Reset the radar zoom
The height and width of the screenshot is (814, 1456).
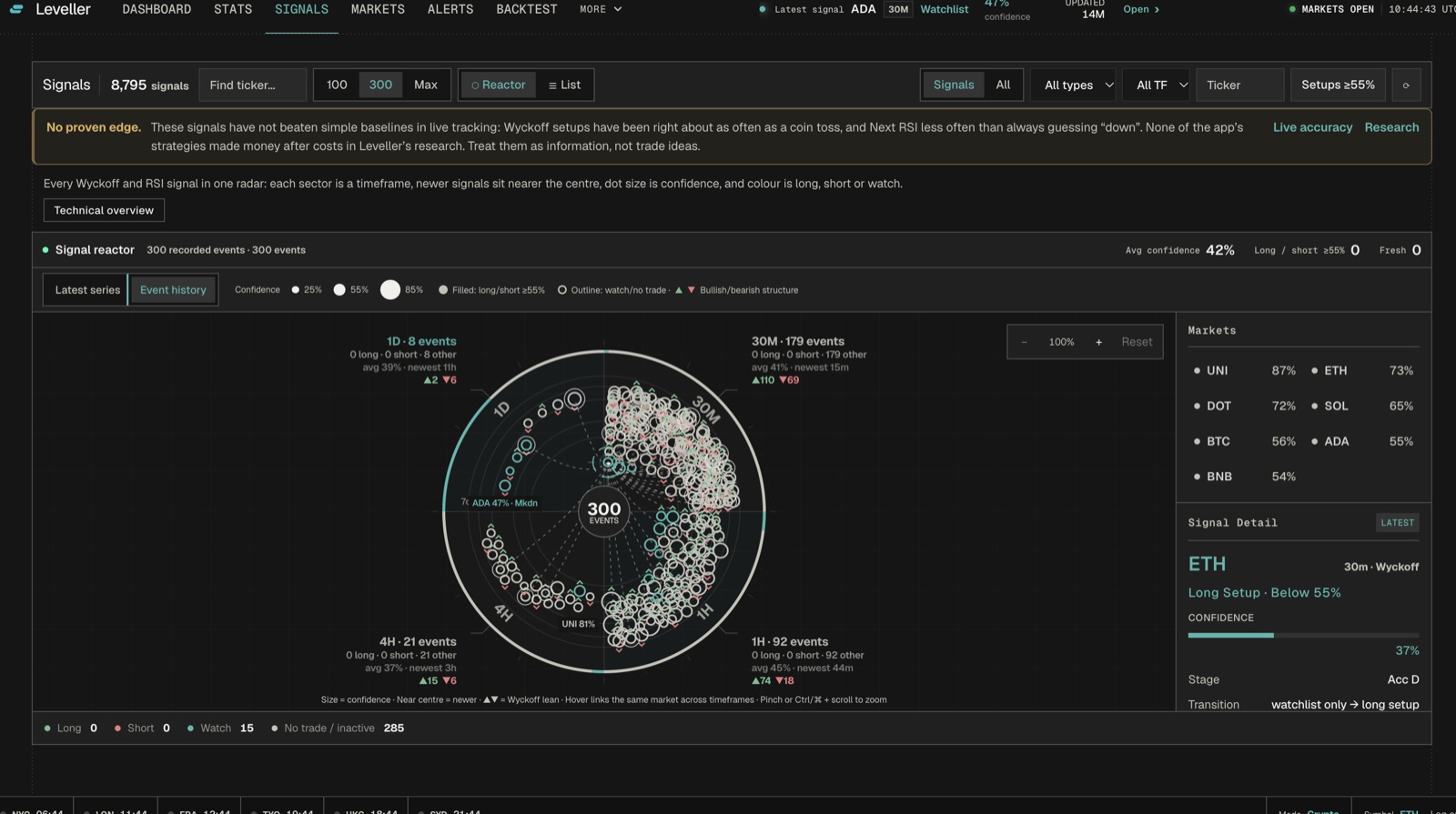pyautogui.click(x=1137, y=342)
